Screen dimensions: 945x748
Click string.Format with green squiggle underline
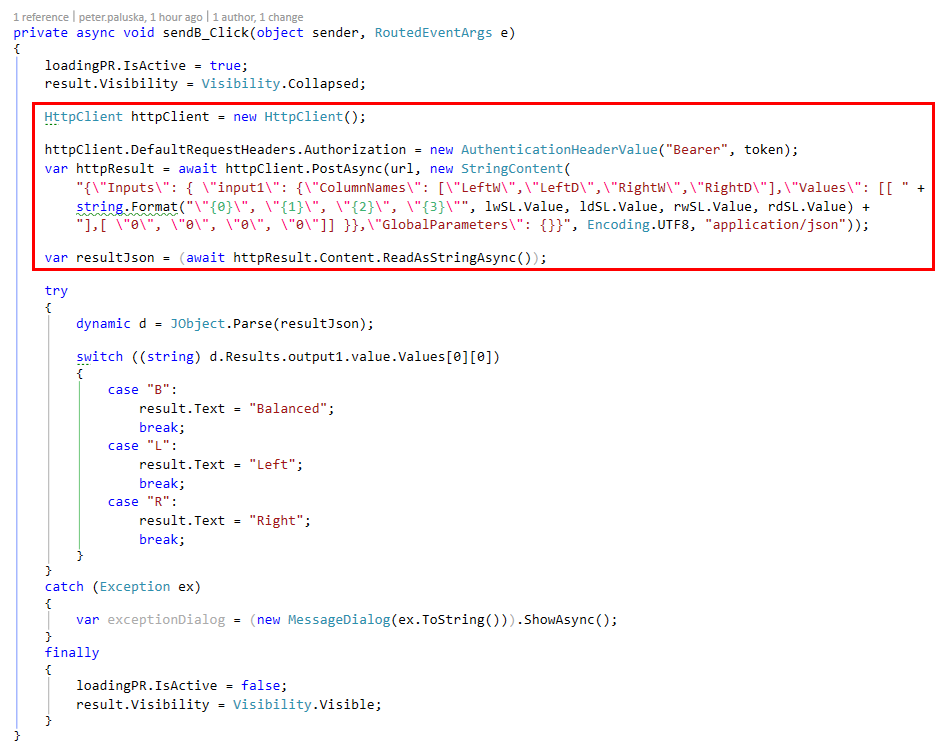point(127,207)
